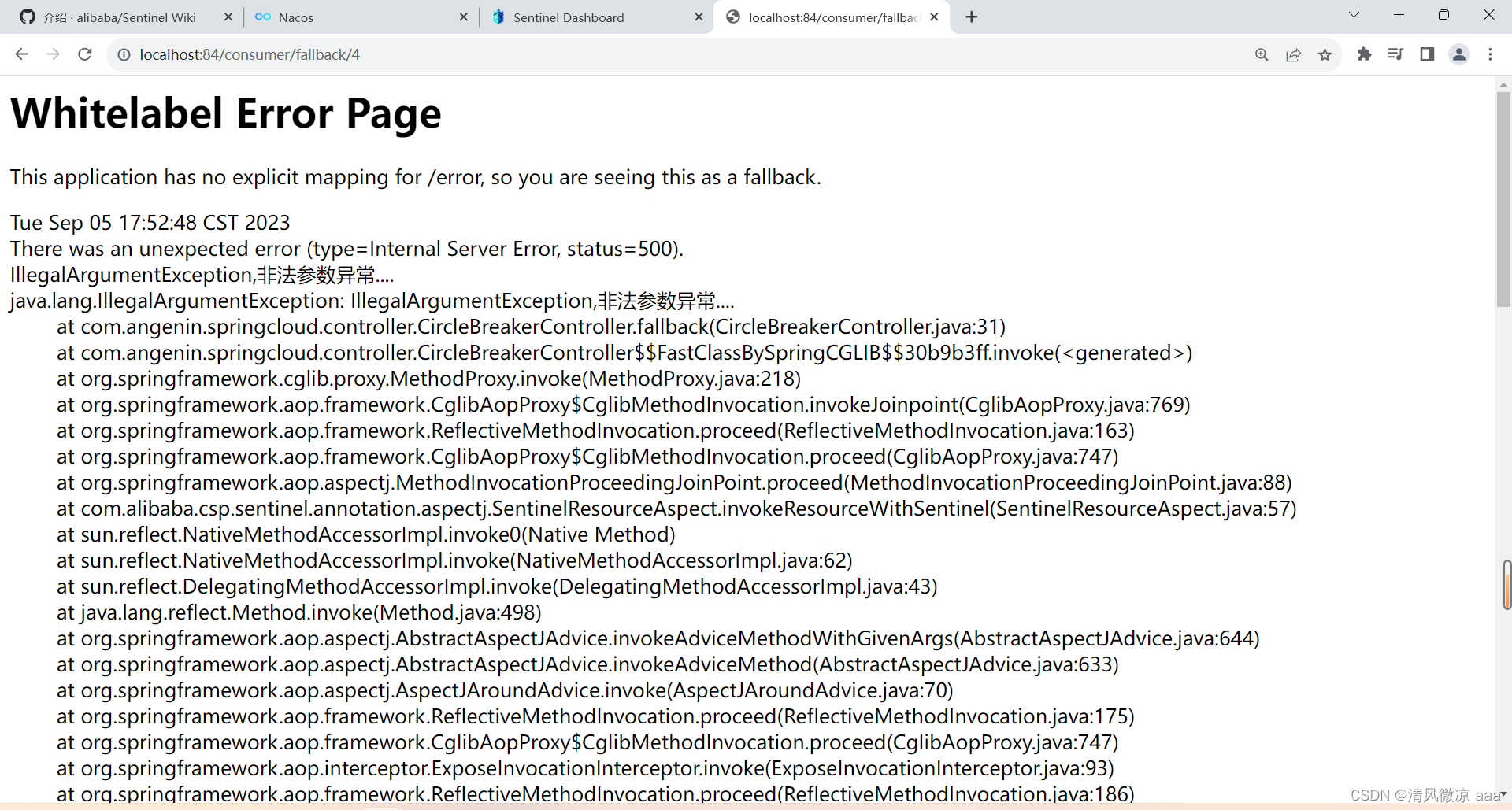The width and height of the screenshot is (1512, 810).
Task: Click the FastClassBySpringCGLIB stack line
Action: (x=624, y=353)
